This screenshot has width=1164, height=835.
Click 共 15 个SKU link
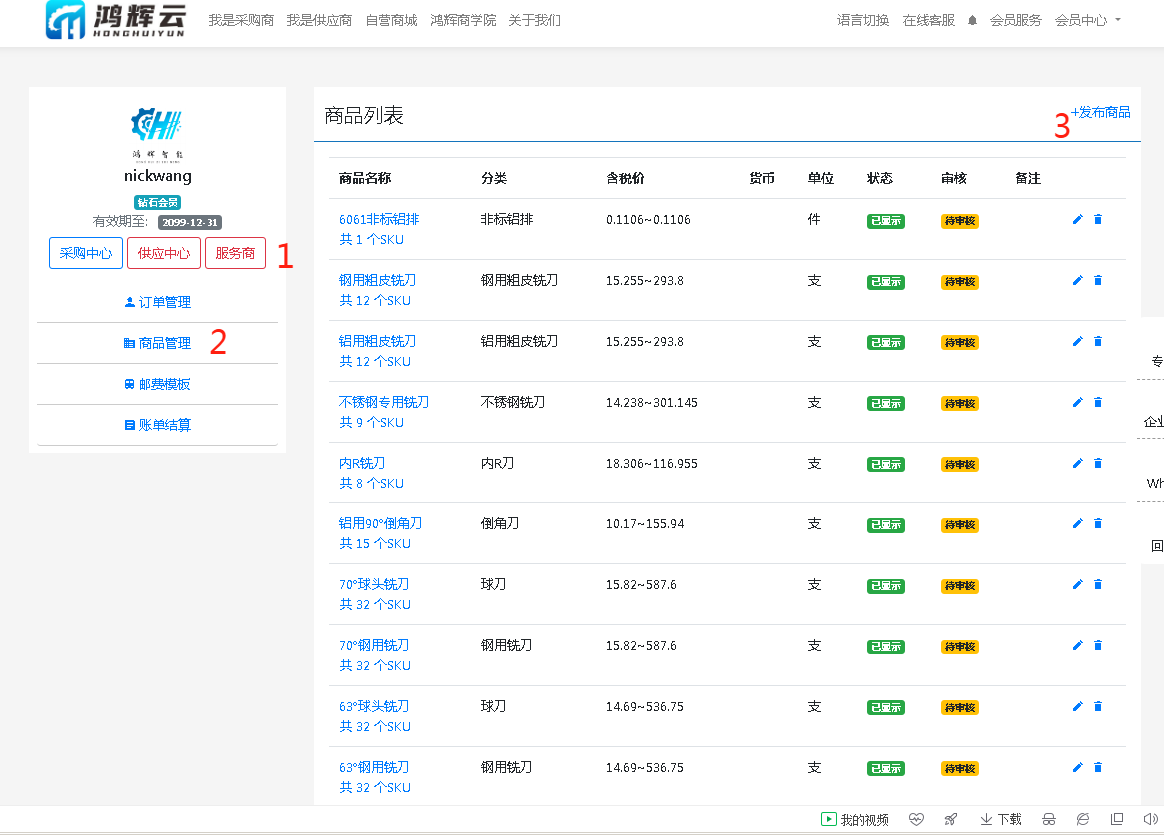pos(375,543)
